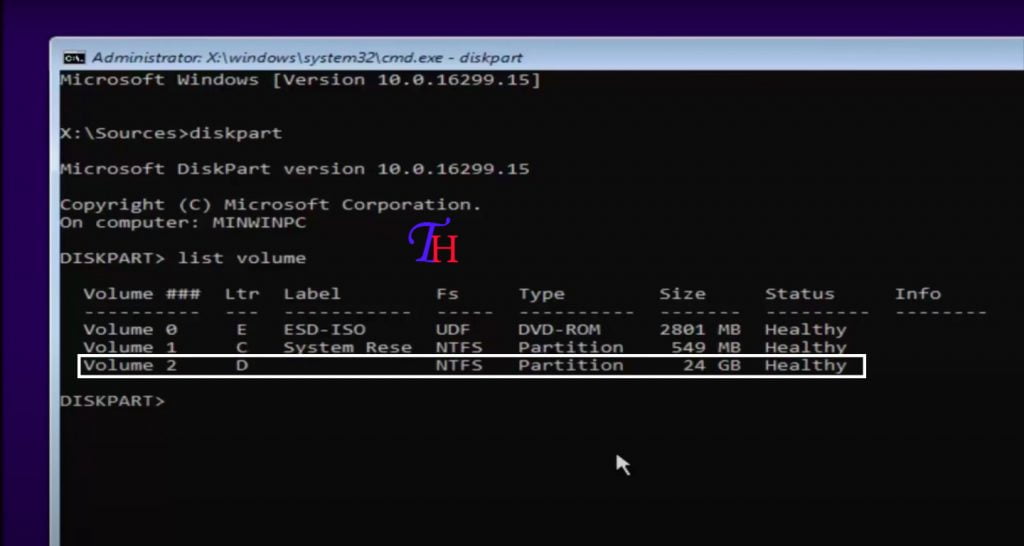Click the 'DISKPART> list volume' command line

(183, 258)
